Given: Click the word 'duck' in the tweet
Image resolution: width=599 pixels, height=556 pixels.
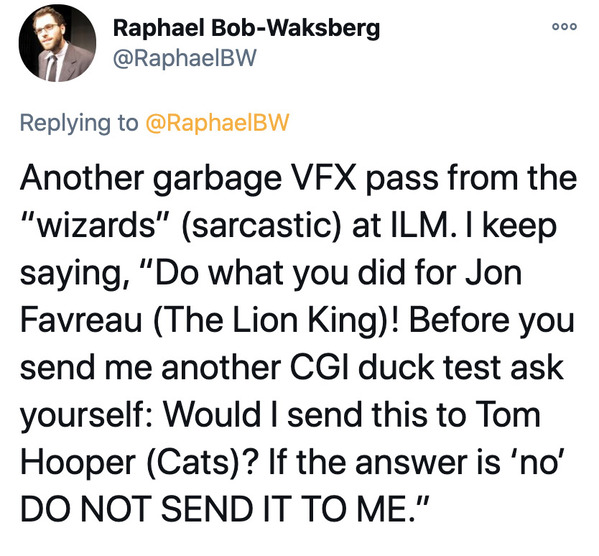Looking at the screenshot, I should point(398,368).
